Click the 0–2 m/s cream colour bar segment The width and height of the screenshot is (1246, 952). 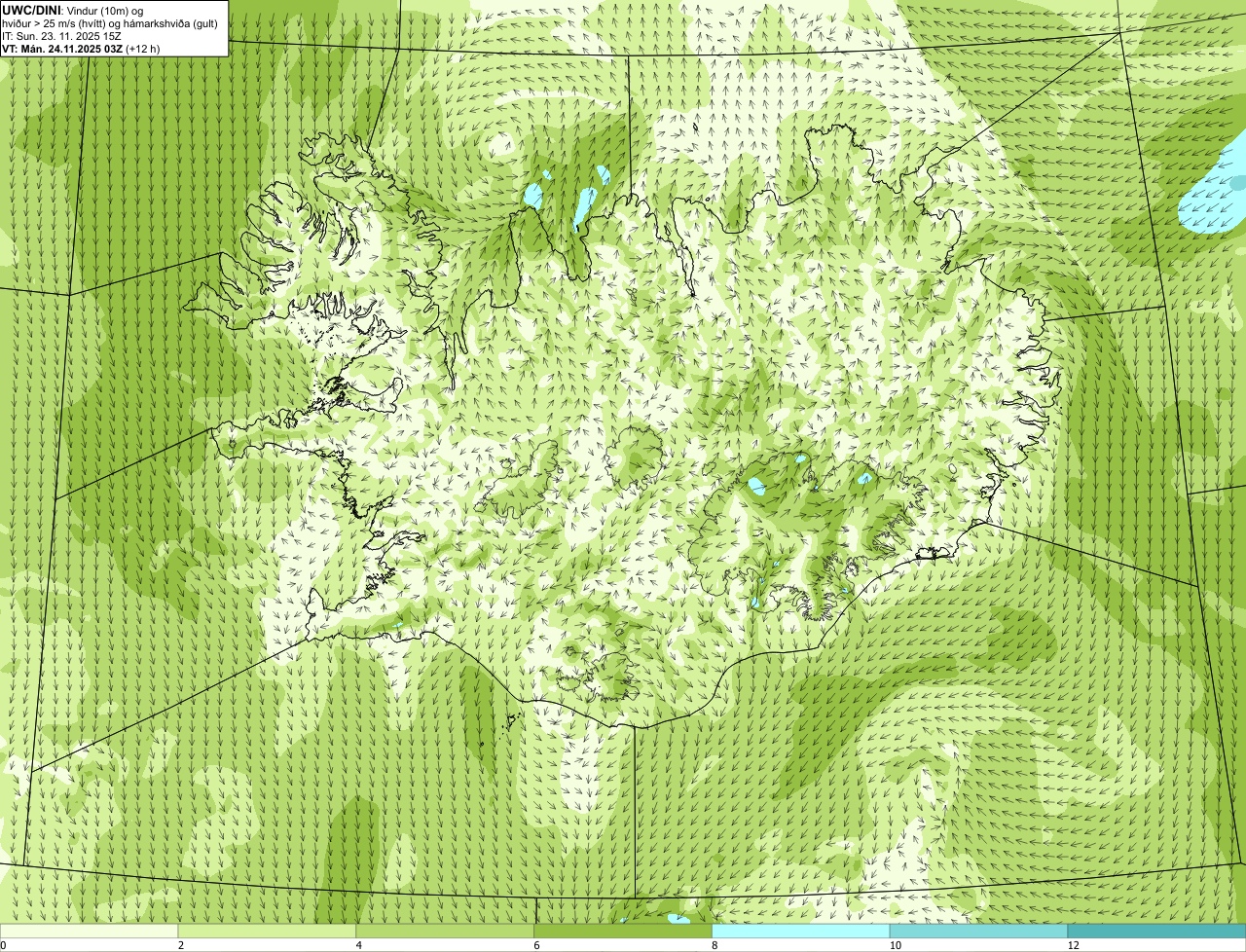point(90,932)
